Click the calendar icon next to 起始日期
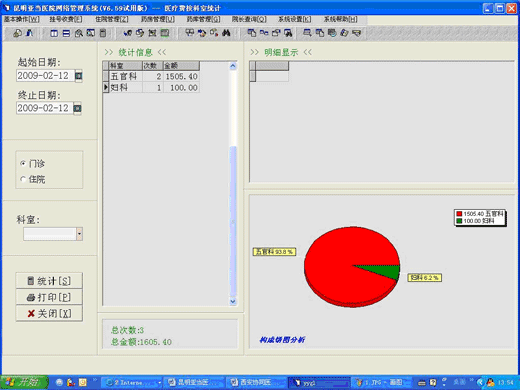520x390 pixels. pos(78,76)
